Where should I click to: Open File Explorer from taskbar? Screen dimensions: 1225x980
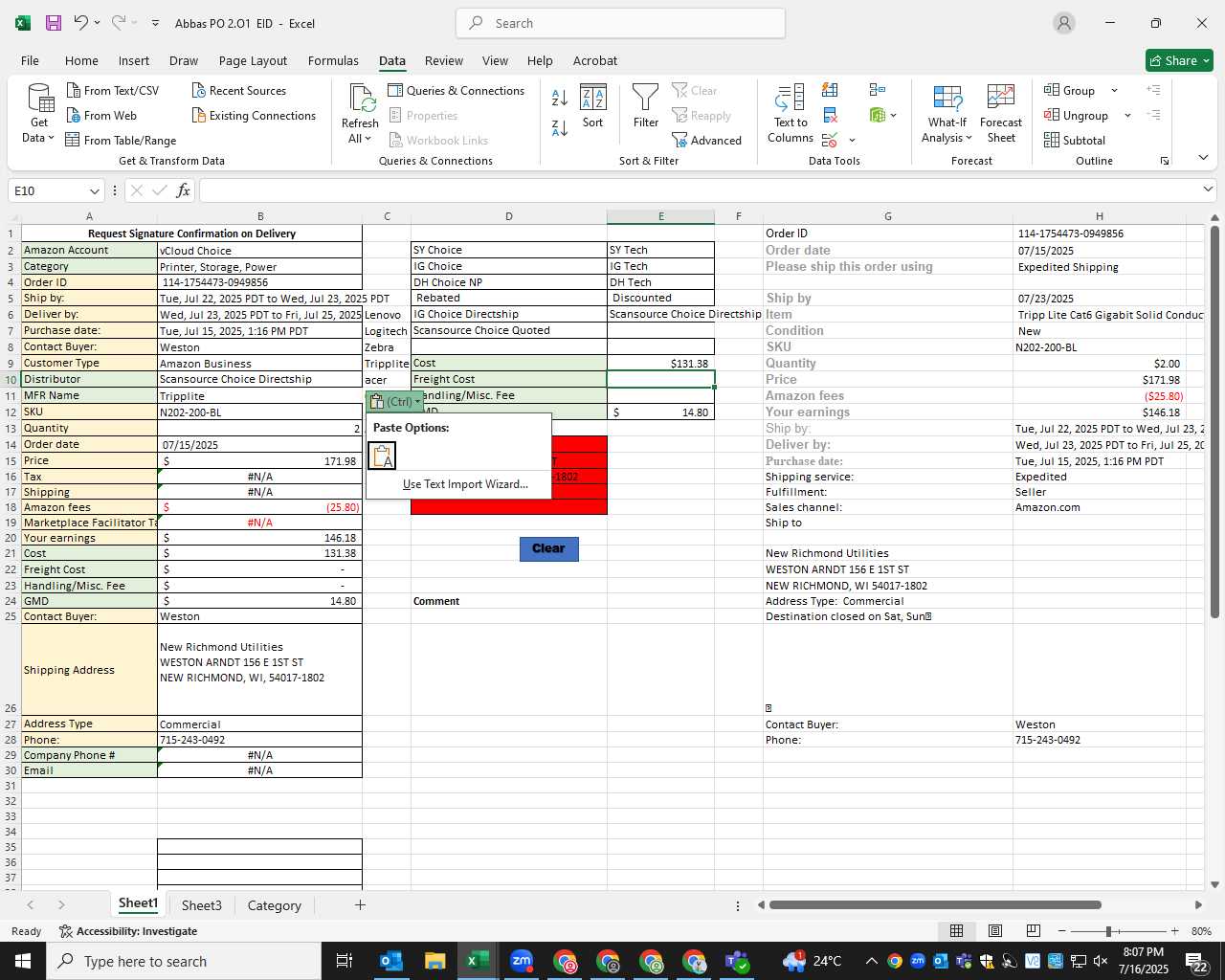[x=434, y=961]
